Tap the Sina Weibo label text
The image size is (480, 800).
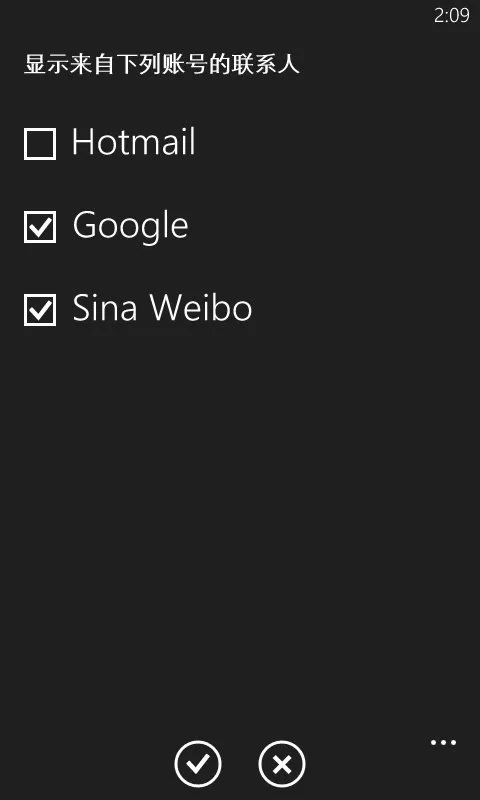click(162, 308)
